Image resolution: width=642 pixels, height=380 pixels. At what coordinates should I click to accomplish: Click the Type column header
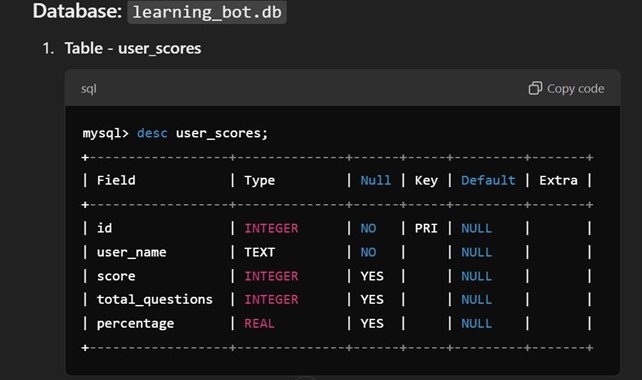(260, 181)
